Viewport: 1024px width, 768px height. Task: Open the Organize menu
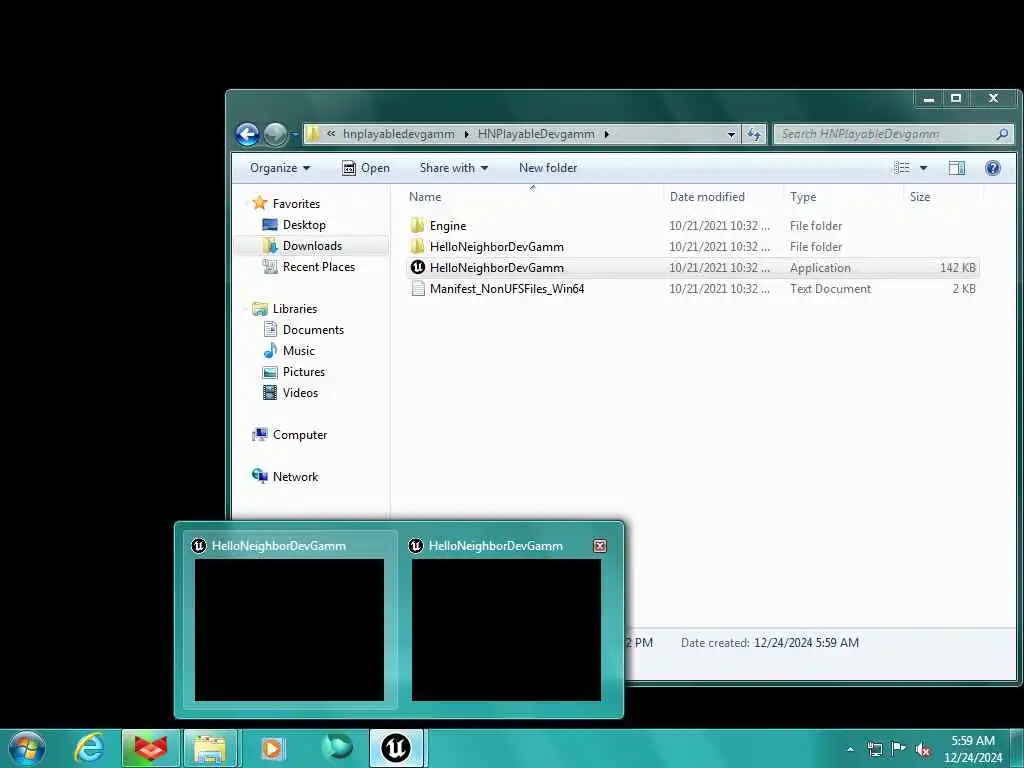click(280, 168)
